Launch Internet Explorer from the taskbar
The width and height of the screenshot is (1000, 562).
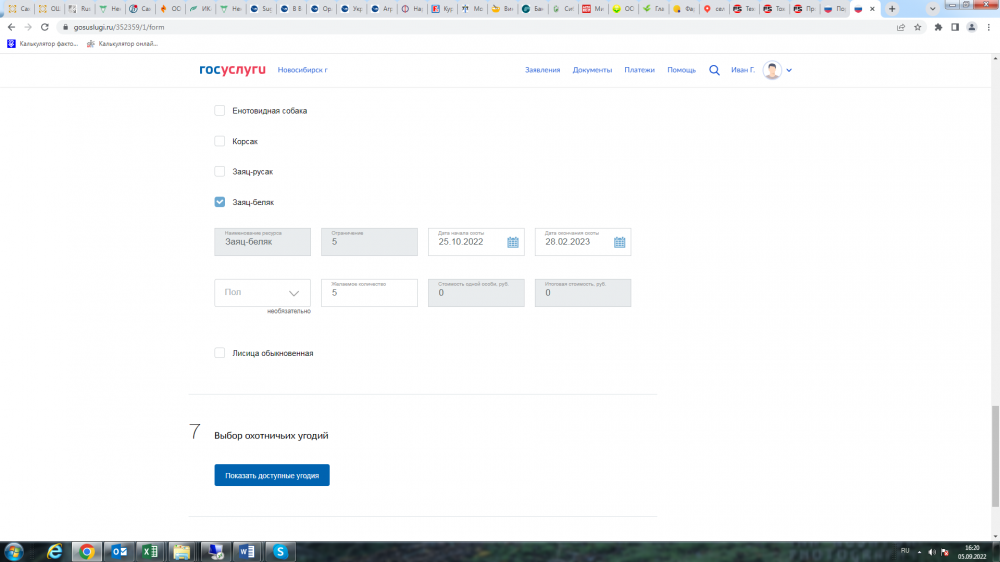click(x=55, y=552)
